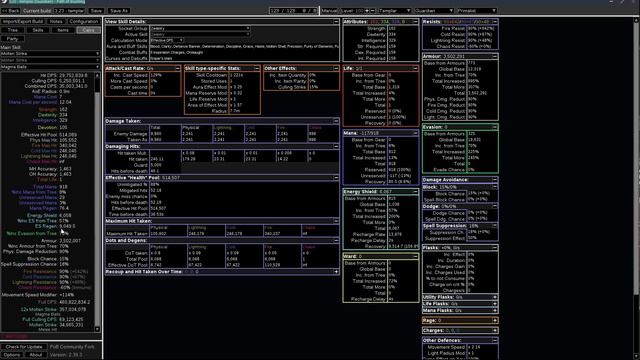Collapse the Energy Shield section
Viewport: 640px width, 360px height.
(x=415, y=191)
